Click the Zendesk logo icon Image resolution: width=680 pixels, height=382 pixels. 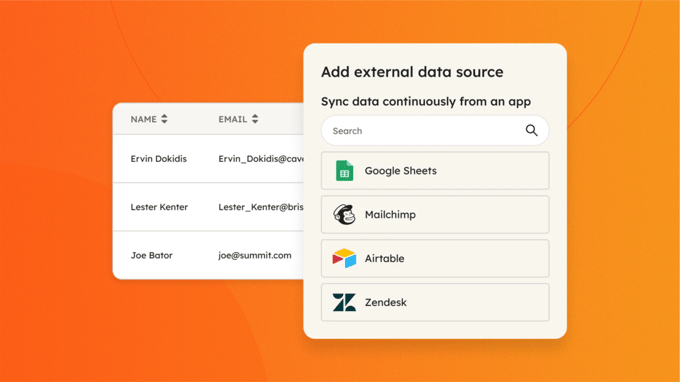tap(344, 302)
